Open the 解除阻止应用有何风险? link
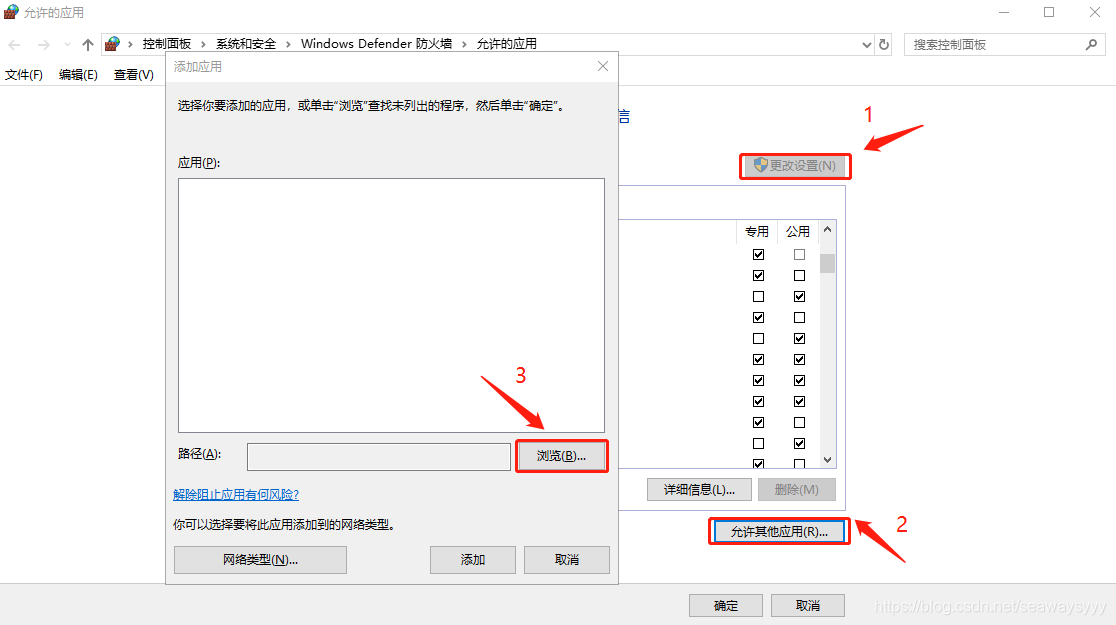Image resolution: width=1116 pixels, height=625 pixels. point(236,494)
